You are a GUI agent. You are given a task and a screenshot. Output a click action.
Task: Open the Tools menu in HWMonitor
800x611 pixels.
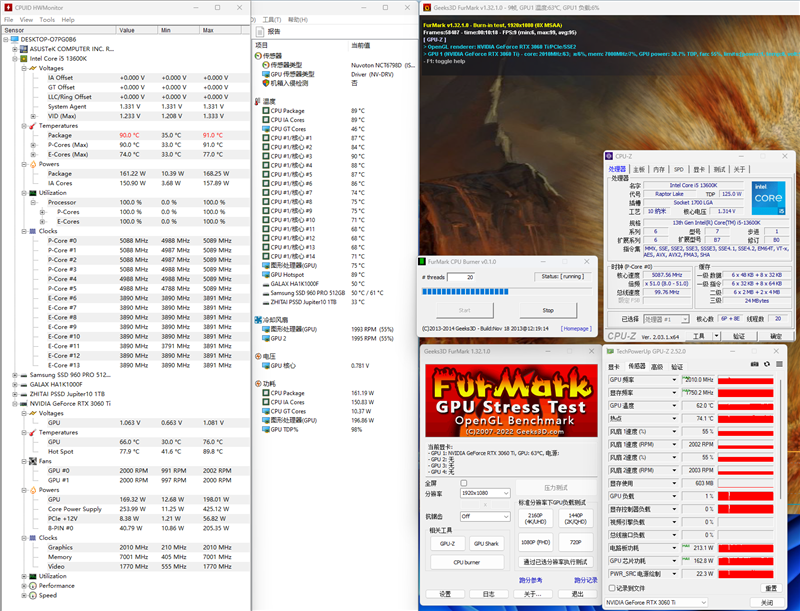(45, 19)
